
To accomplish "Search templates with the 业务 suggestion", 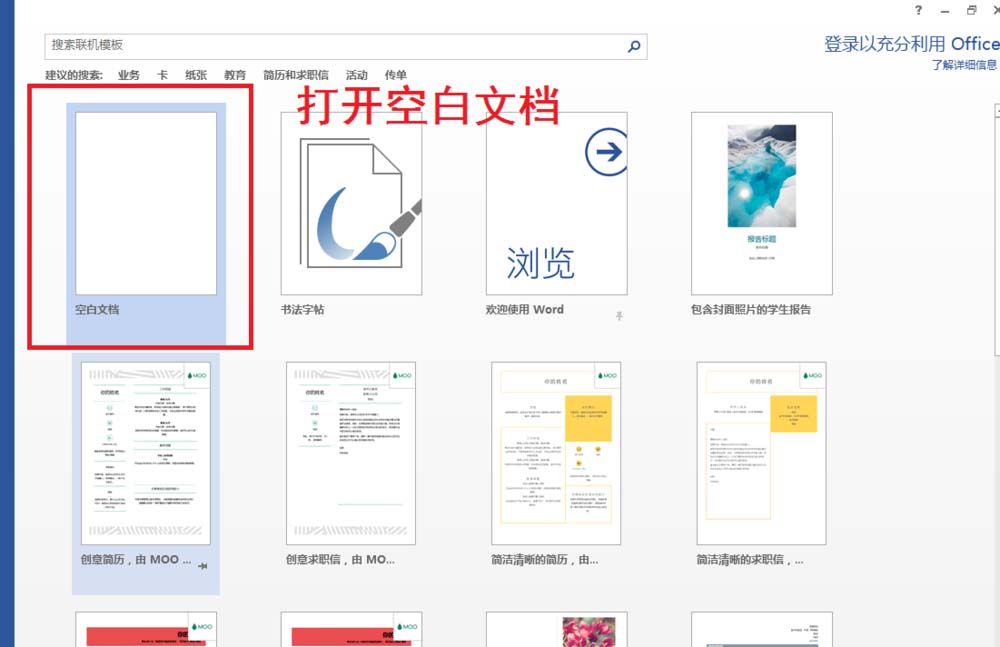I will pyautogui.click(x=129, y=74).
